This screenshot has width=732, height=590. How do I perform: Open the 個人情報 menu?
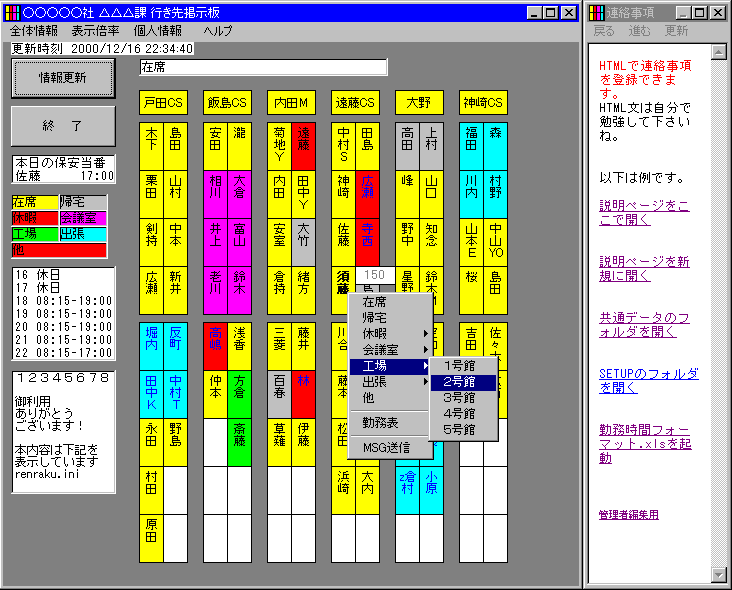[158, 31]
